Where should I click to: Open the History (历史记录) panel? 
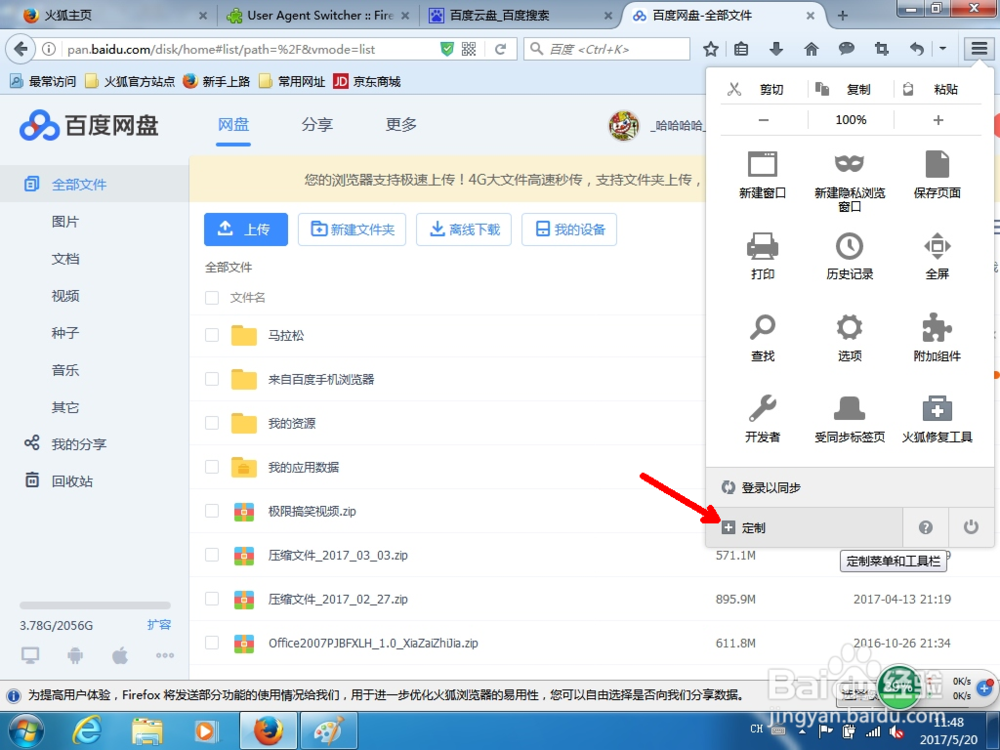(849, 248)
